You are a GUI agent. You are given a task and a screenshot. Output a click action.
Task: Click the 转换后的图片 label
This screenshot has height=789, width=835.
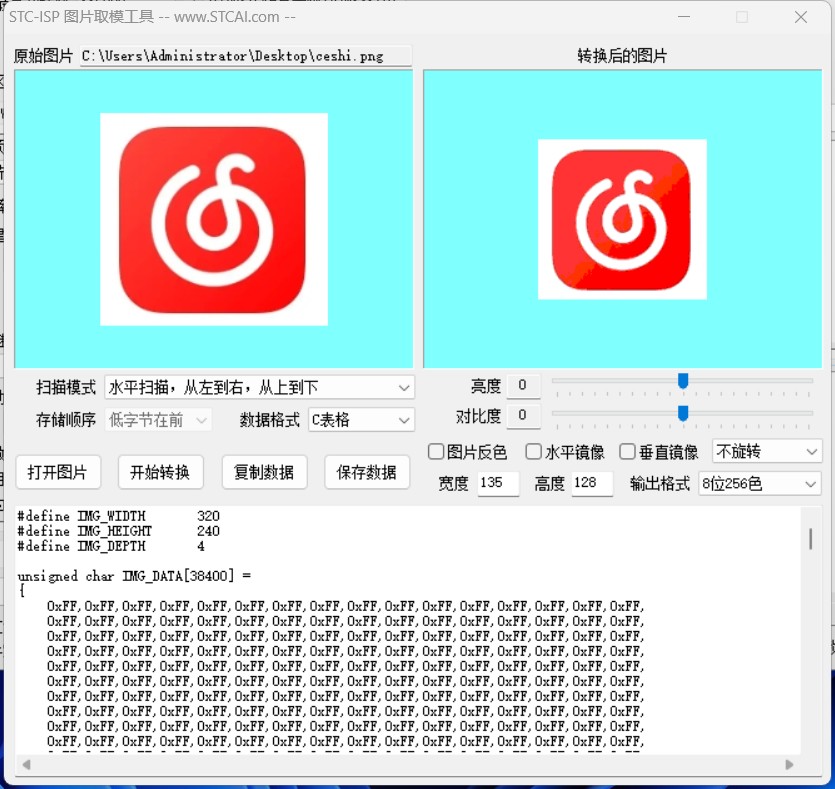point(622,56)
